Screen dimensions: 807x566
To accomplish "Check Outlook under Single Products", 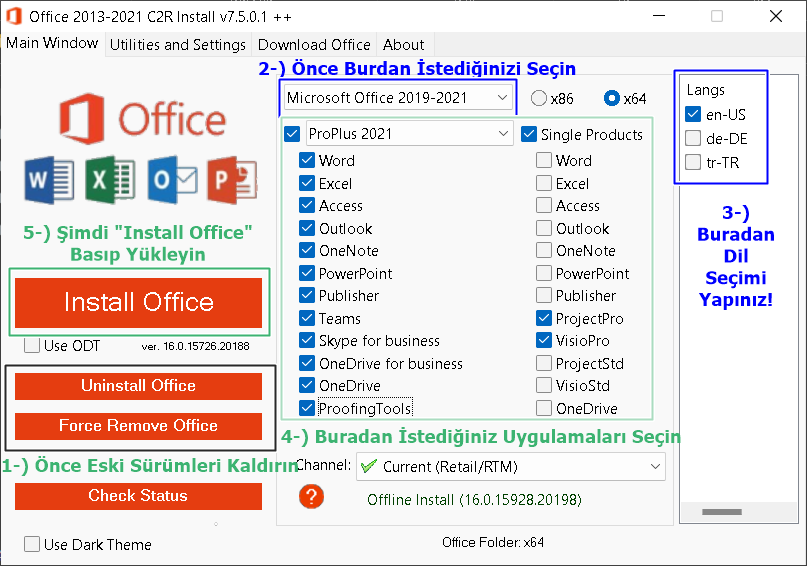I will pos(544,228).
